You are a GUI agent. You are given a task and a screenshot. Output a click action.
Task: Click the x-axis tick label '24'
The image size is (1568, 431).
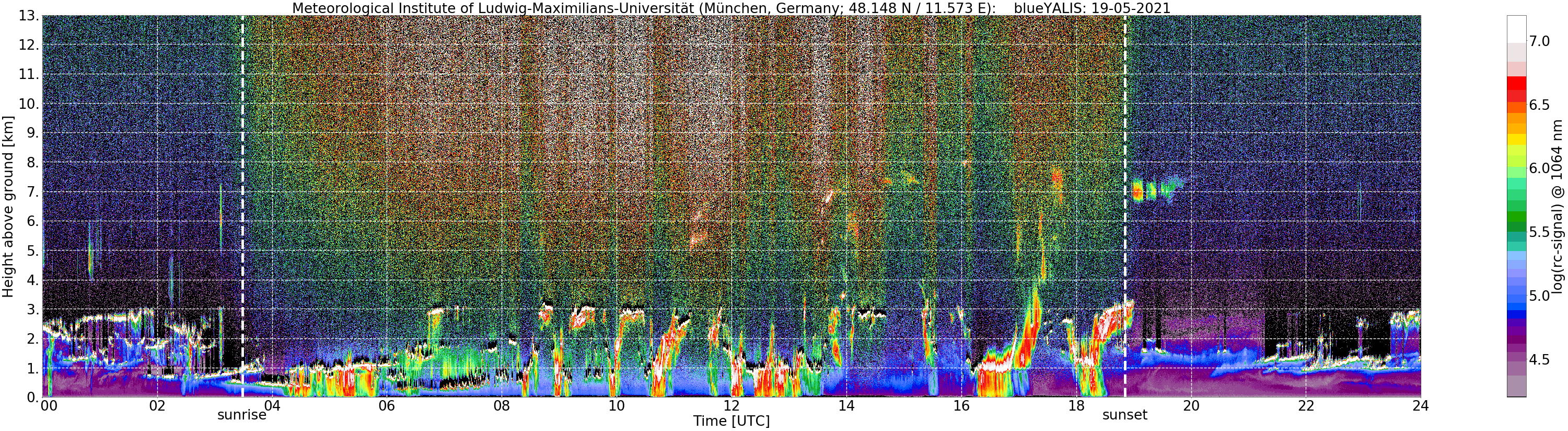(1420, 405)
